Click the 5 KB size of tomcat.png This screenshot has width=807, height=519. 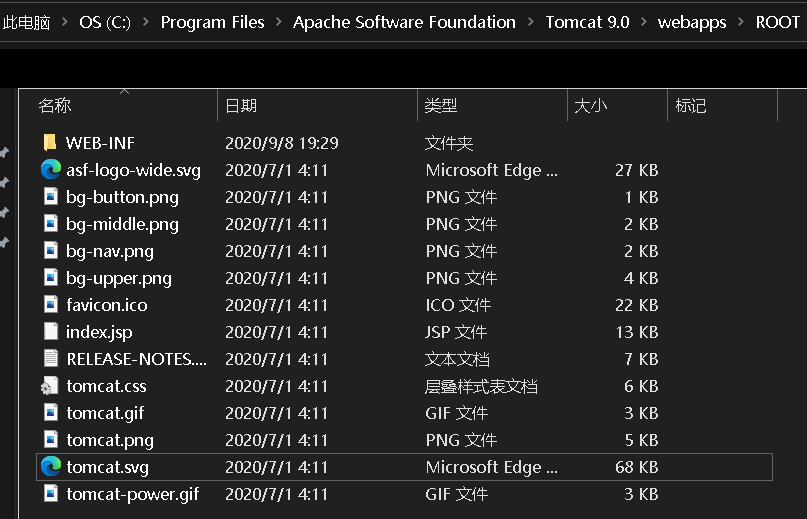tap(641, 440)
